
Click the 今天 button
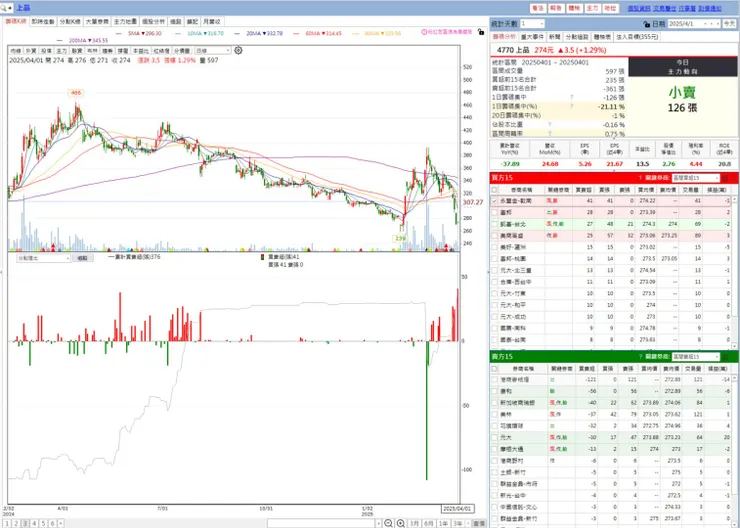(x=729, y=24)
